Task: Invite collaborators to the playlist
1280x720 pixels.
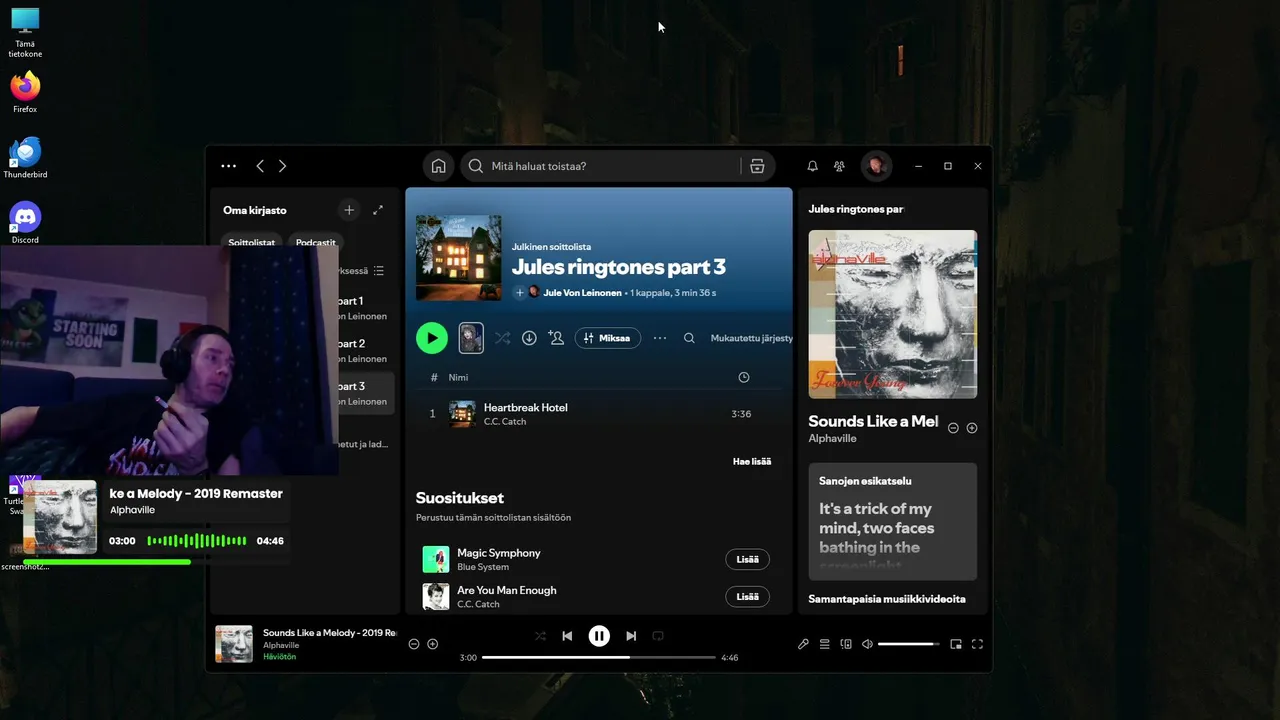Action: [x=556, y=338]
